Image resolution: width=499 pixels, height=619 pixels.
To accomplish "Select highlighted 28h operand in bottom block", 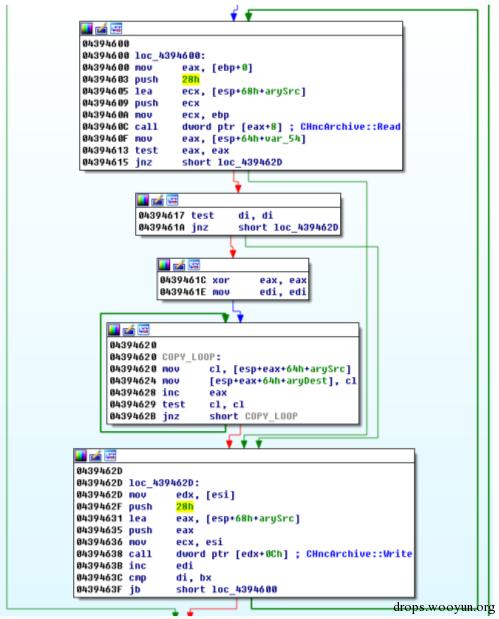I will coord(185,507).
